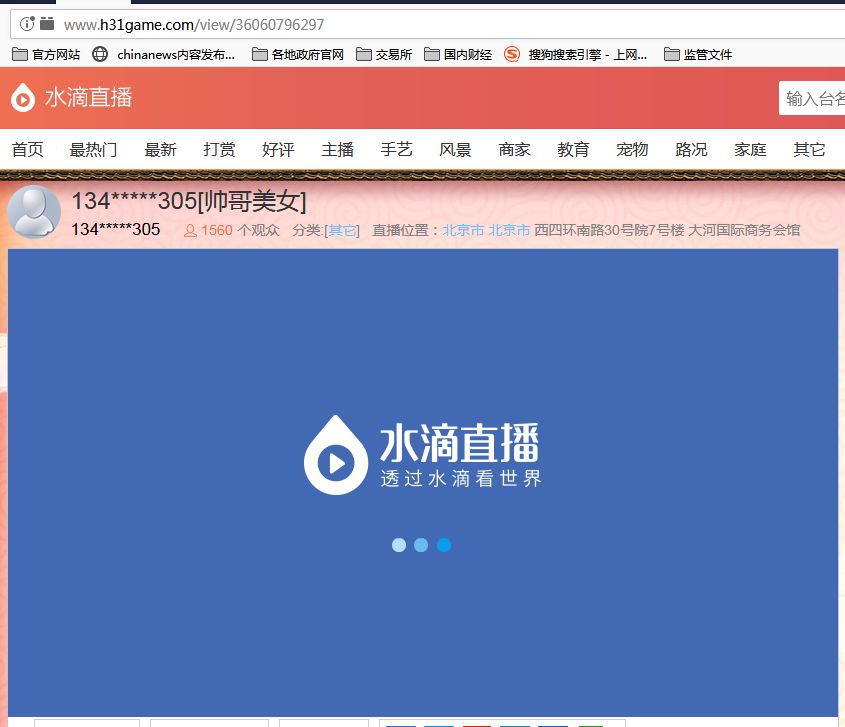Go to the 首页 nav item
This screenshot has width=845, height=727.
(x=27, y=149)
